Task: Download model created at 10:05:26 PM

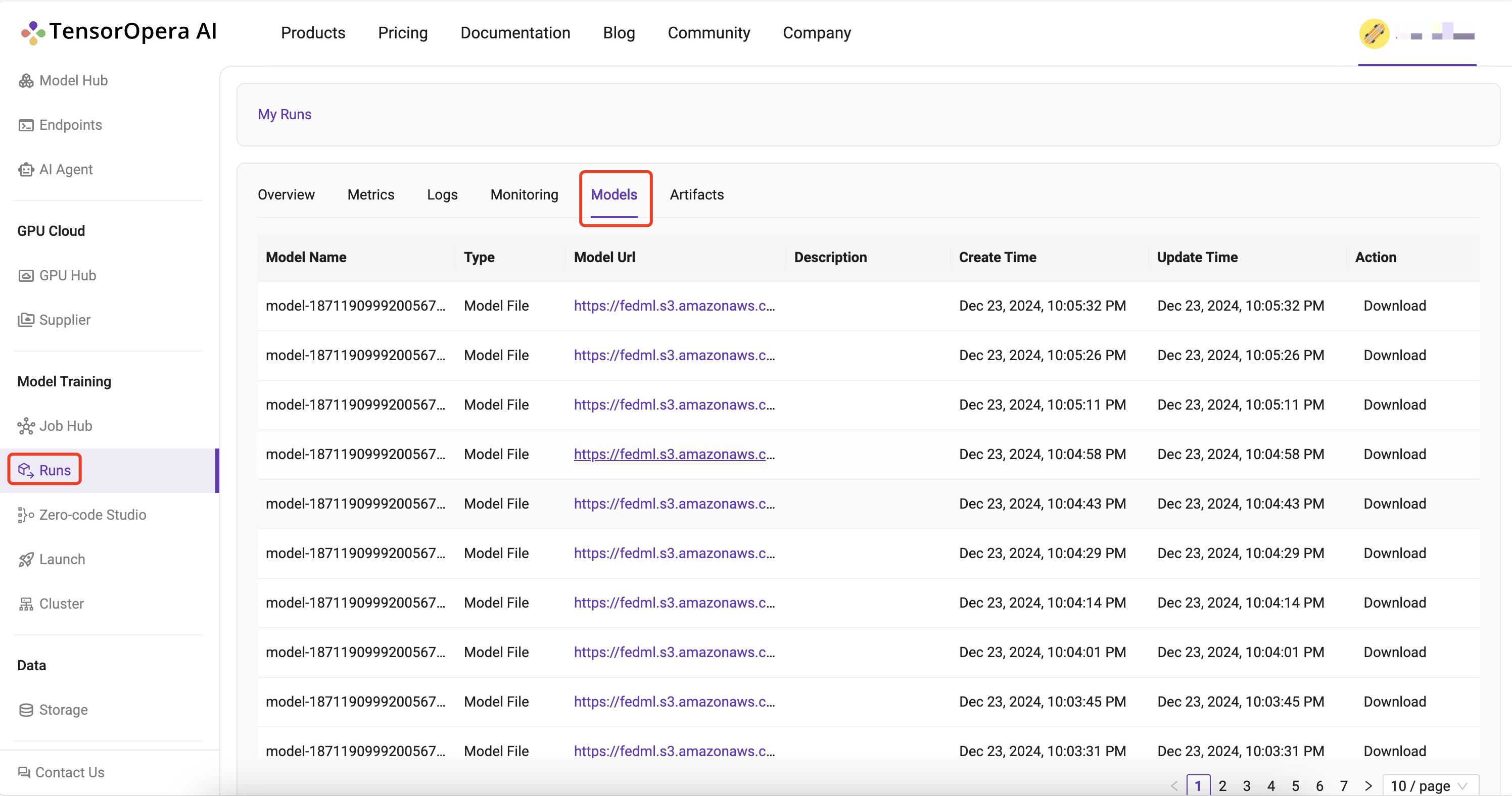Action: point(1394,356)
